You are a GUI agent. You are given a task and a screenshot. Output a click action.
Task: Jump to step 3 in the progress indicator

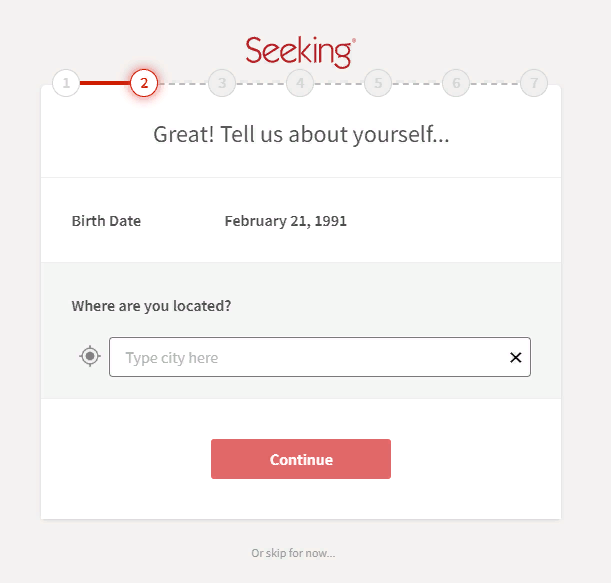[x=222, y=83]
